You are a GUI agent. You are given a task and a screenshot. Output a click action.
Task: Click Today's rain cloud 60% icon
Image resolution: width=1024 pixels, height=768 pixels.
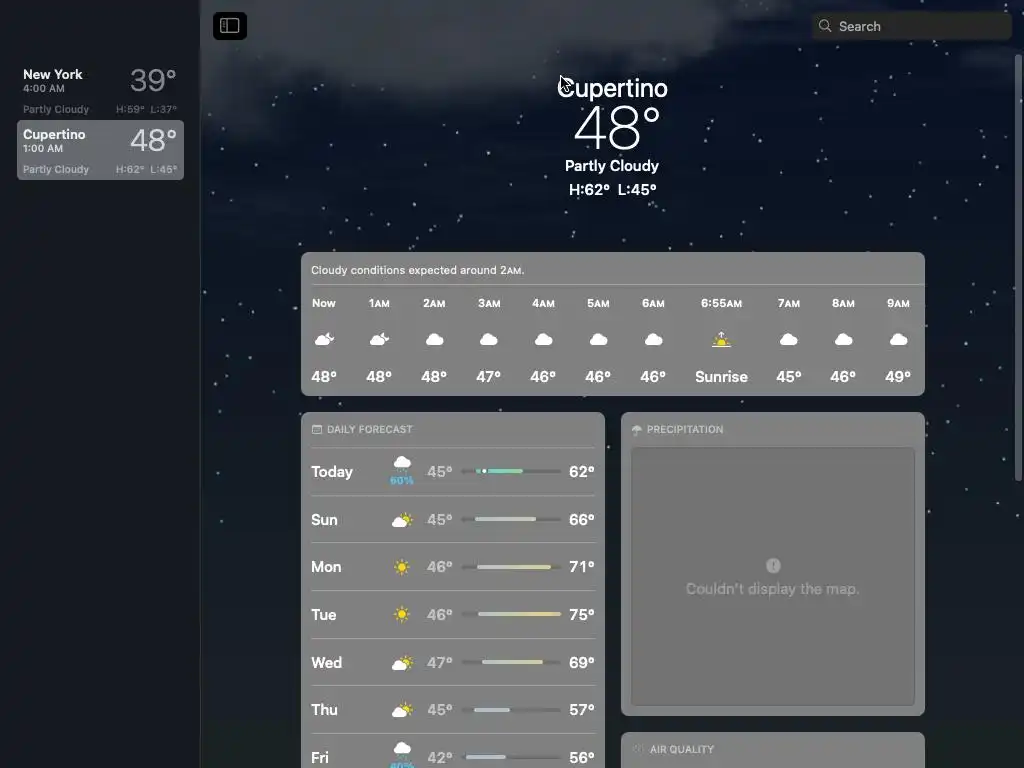(402, 471)
